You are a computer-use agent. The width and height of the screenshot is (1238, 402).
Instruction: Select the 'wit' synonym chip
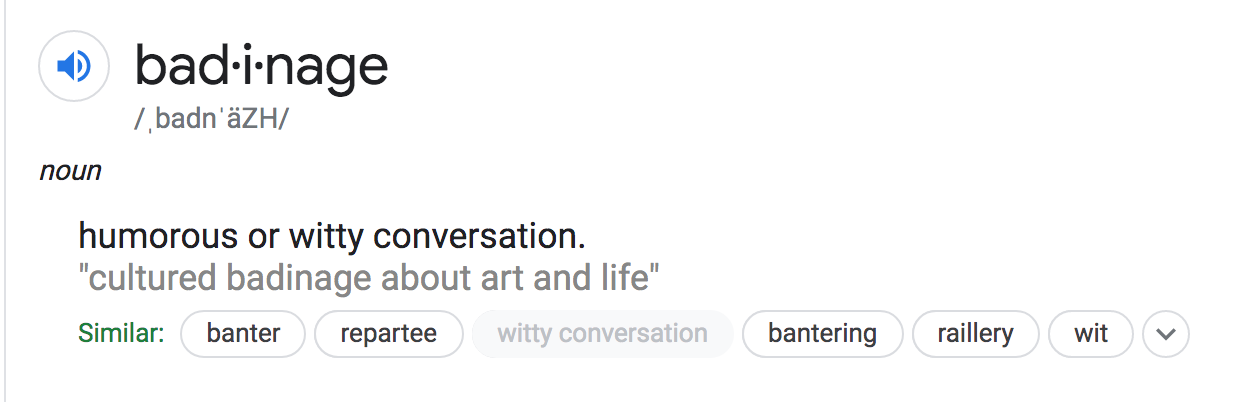(1090, 334)
